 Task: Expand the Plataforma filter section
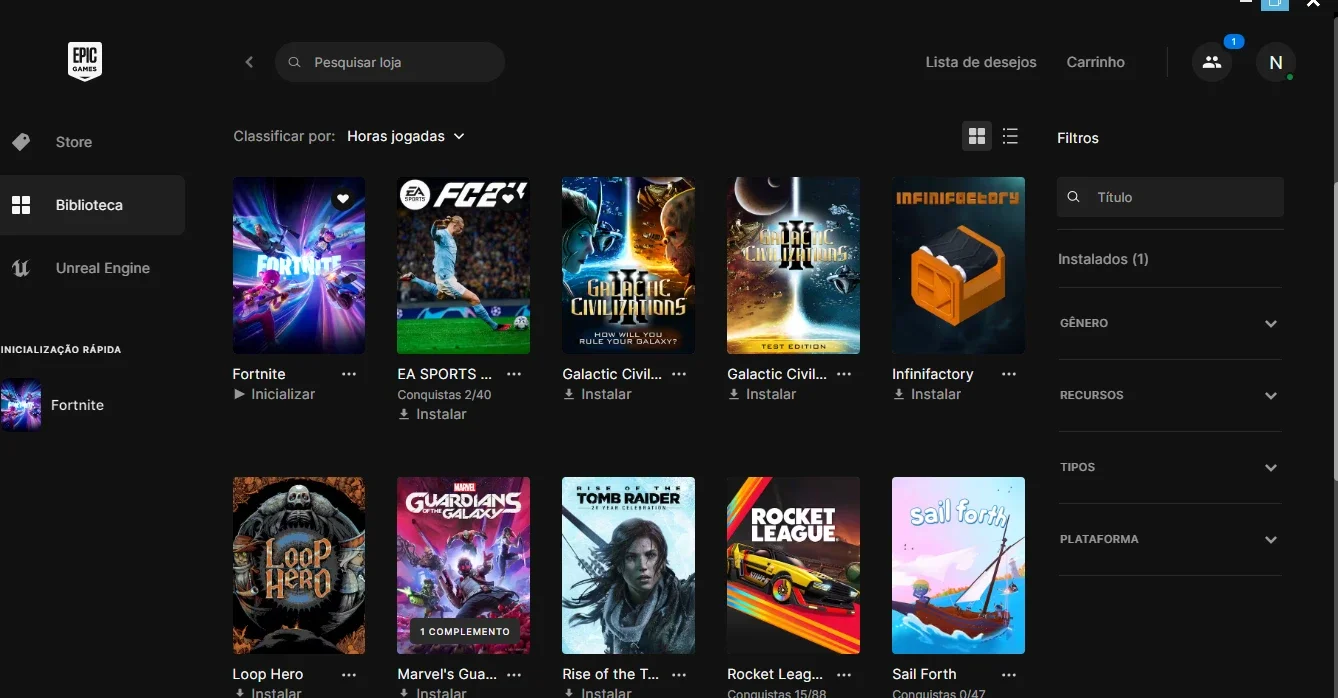coord(1169,539)
